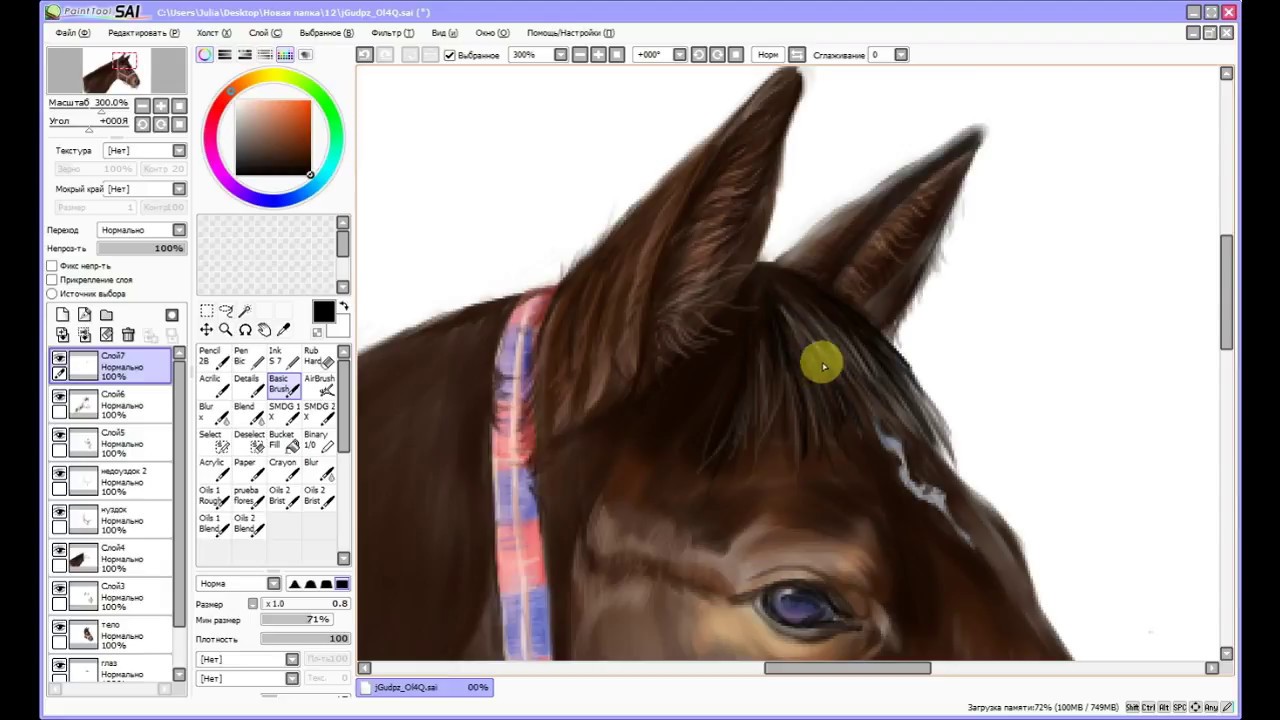Select Источник выбора radio option
This screenshot has width=1280, height=720.
52,294
